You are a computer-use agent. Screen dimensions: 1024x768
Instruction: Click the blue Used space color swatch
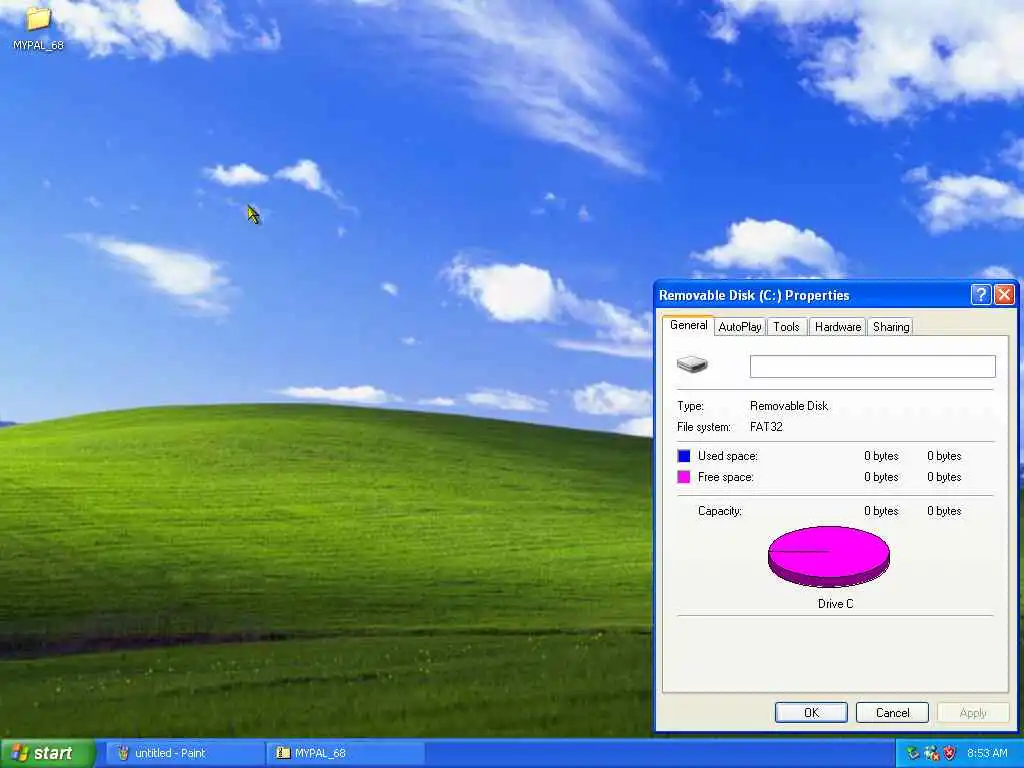tap(684, 456)
